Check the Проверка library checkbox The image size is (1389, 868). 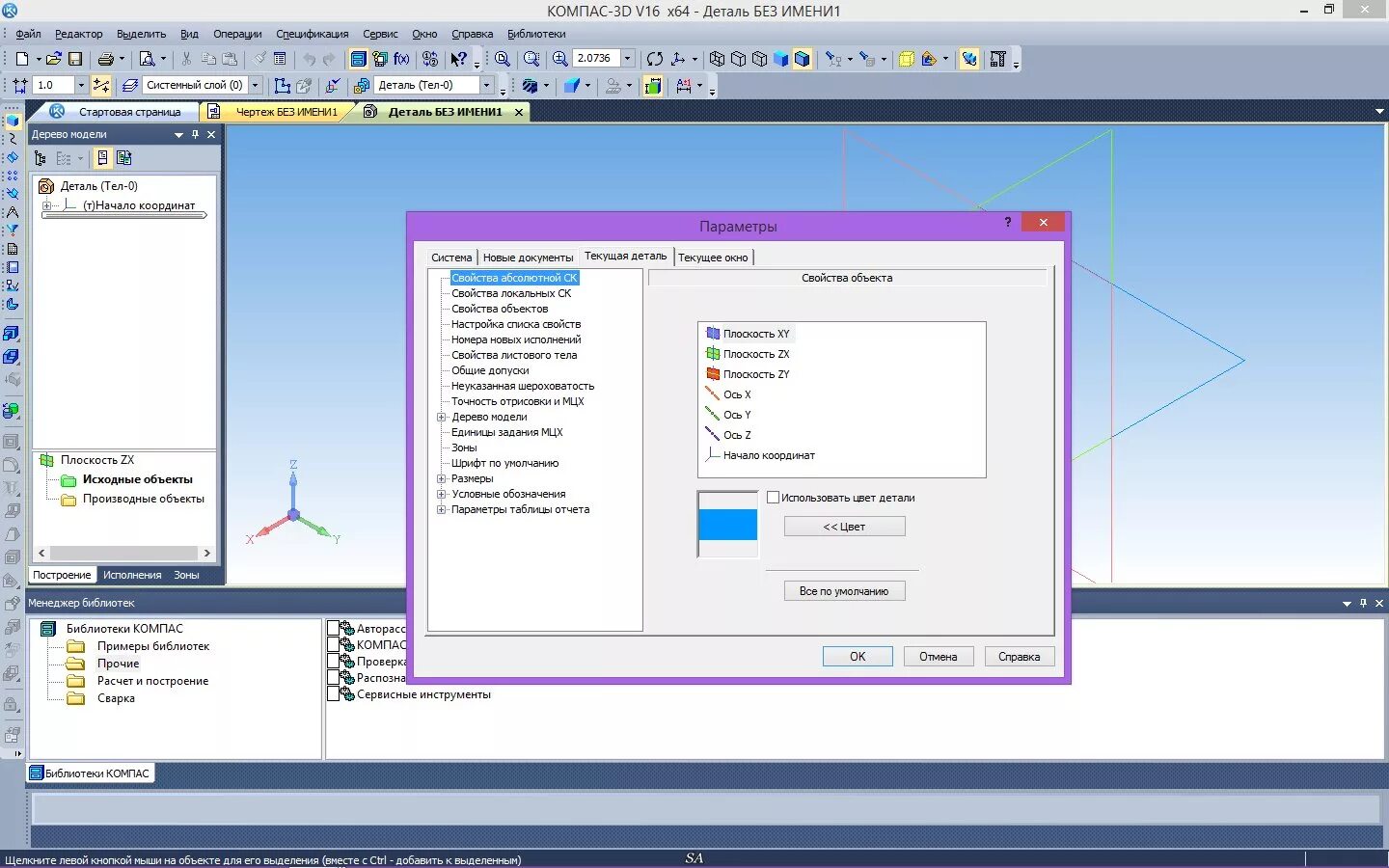(x=333, y=662)
